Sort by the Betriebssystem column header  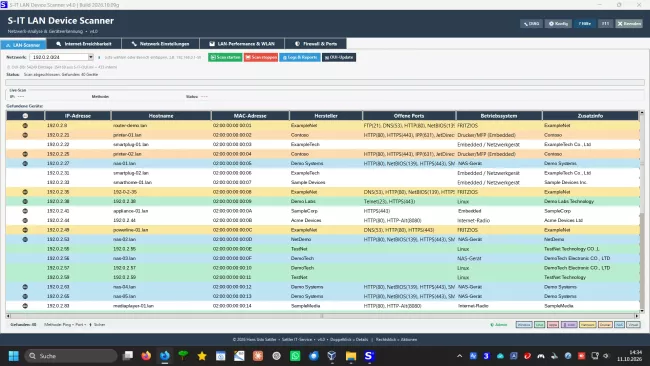click(499, 116)
